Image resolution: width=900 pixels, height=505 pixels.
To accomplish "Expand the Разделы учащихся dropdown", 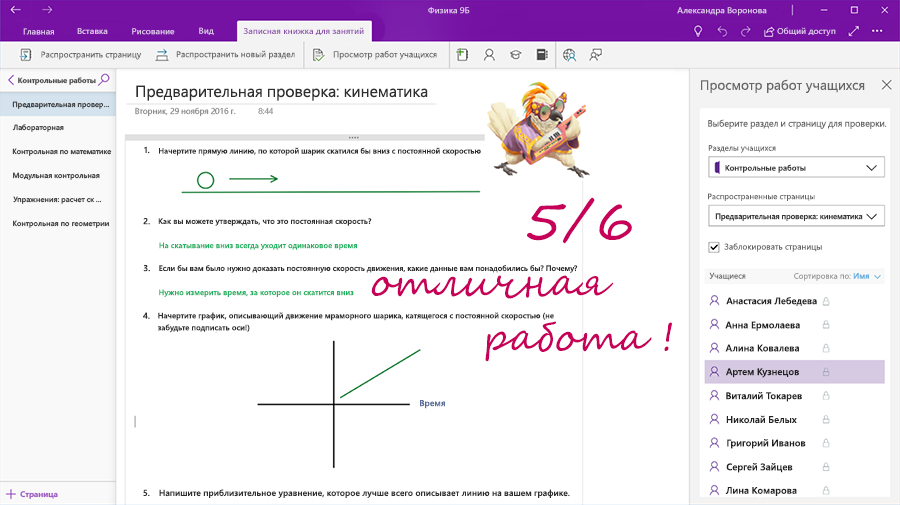I will tap(796, 167).
